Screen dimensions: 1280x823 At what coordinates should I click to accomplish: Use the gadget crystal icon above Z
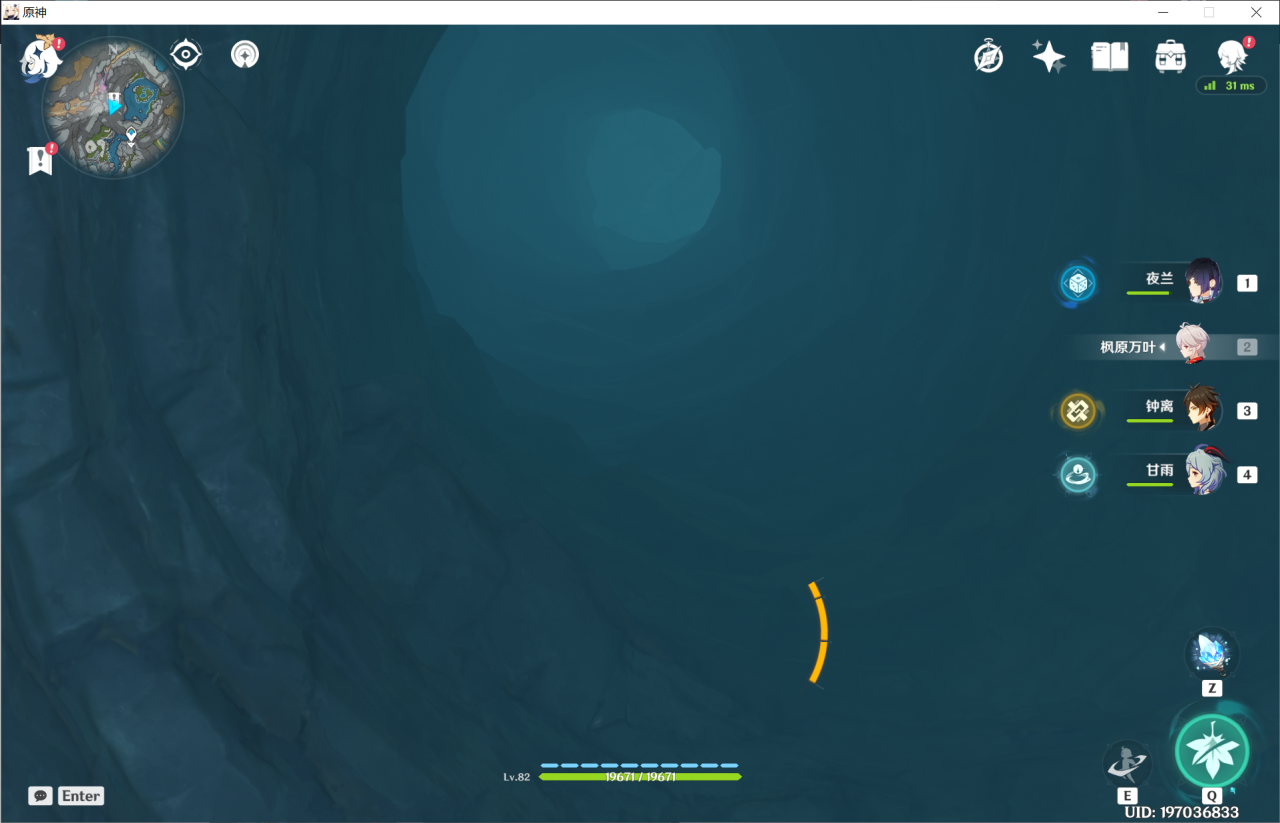1212,654
